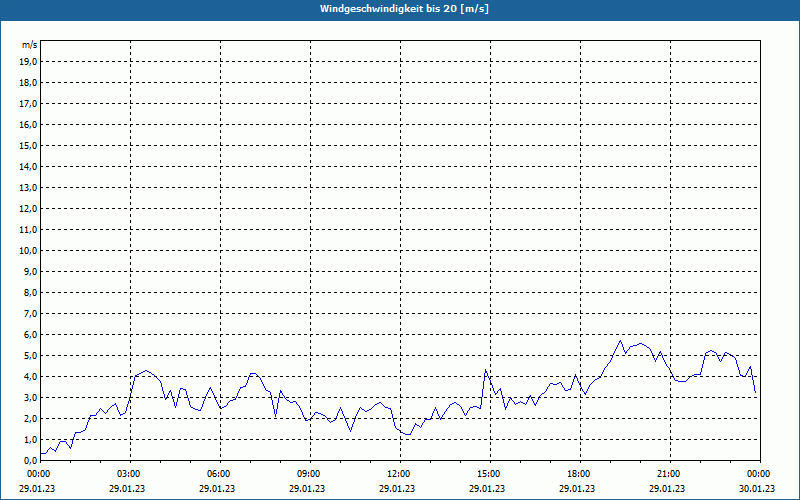Select the 7,0 y-axis label
Image resolution: width=800 pixels, height=500 pixels.
[x=30, y=313]
